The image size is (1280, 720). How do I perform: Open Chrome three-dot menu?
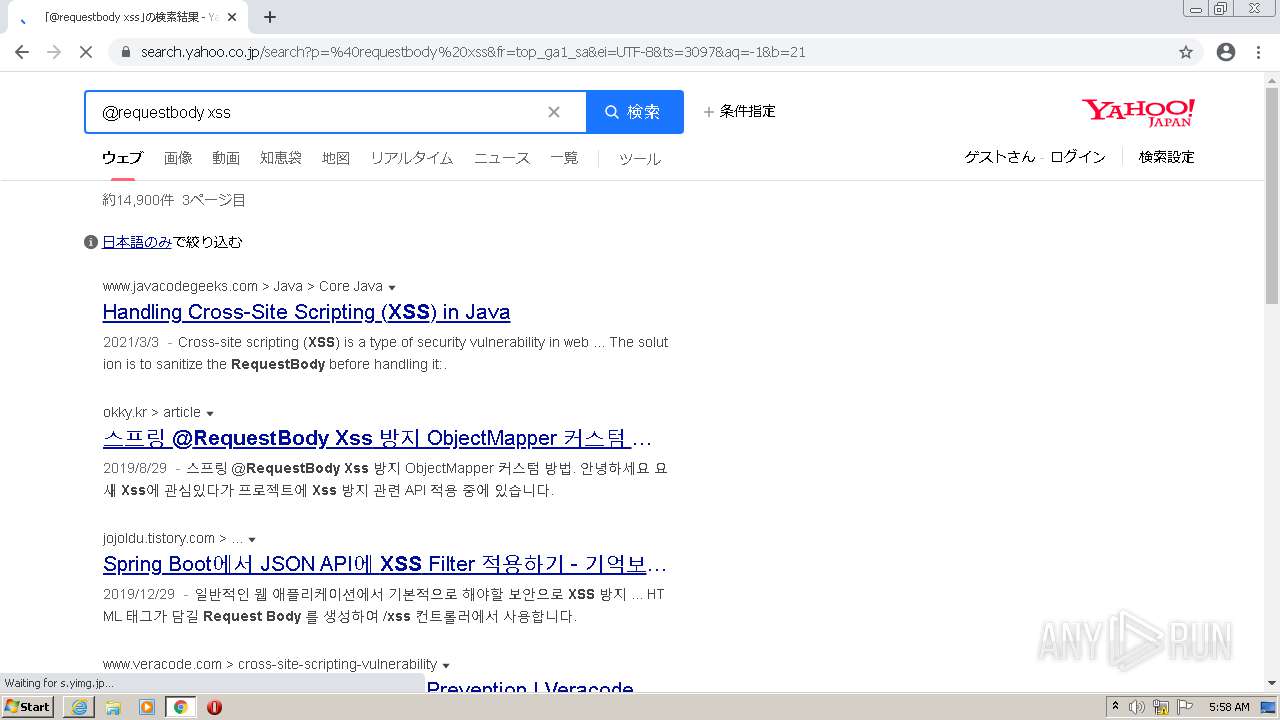1258,52
